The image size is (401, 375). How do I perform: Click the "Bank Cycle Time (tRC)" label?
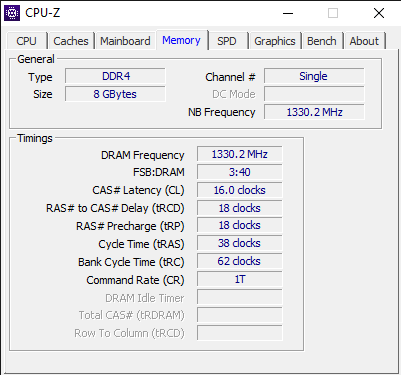pos(131,262)
